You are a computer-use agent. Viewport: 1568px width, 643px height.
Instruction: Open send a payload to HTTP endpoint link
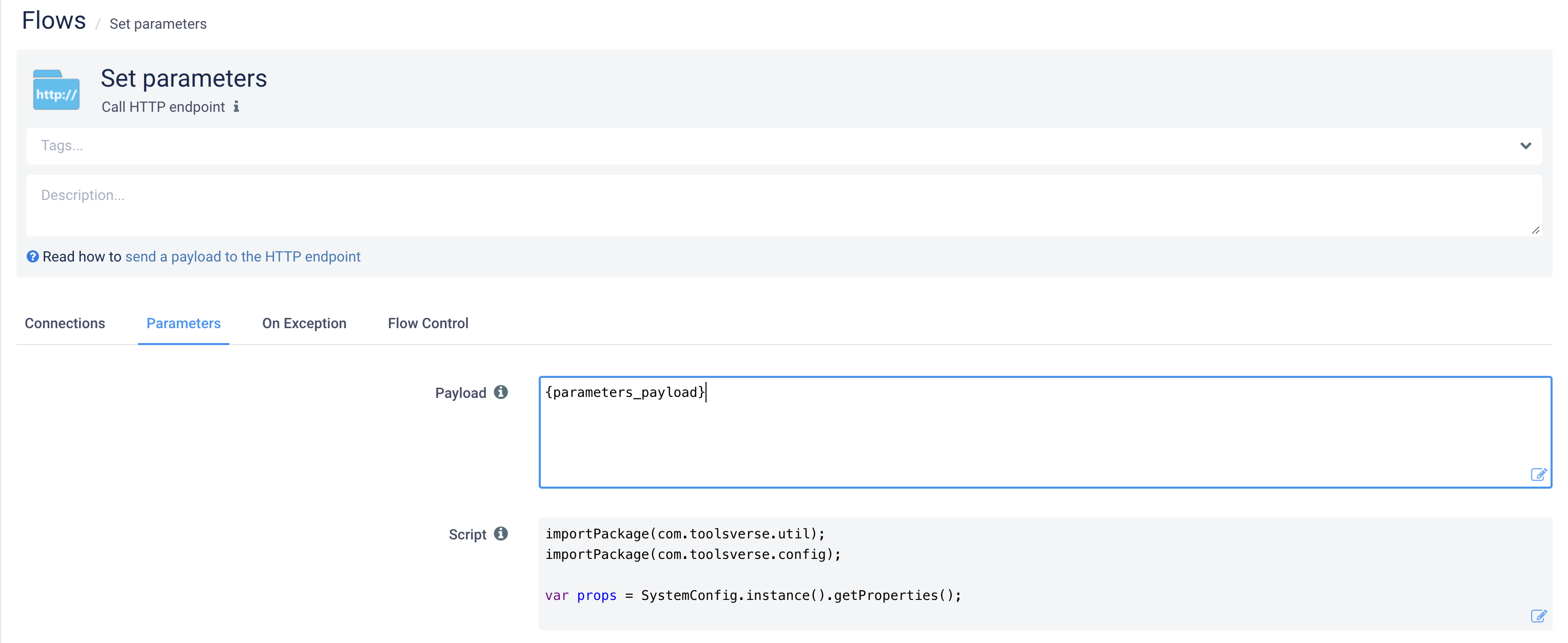[242, 257]
